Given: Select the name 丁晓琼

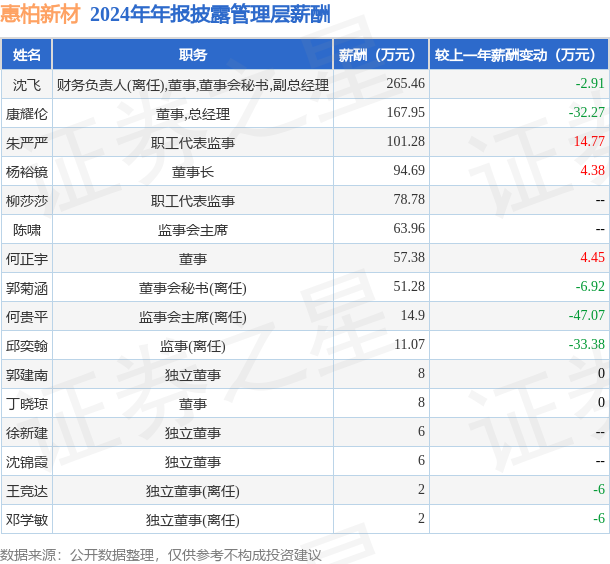Looking at the screenshot, I should point(26,404).
